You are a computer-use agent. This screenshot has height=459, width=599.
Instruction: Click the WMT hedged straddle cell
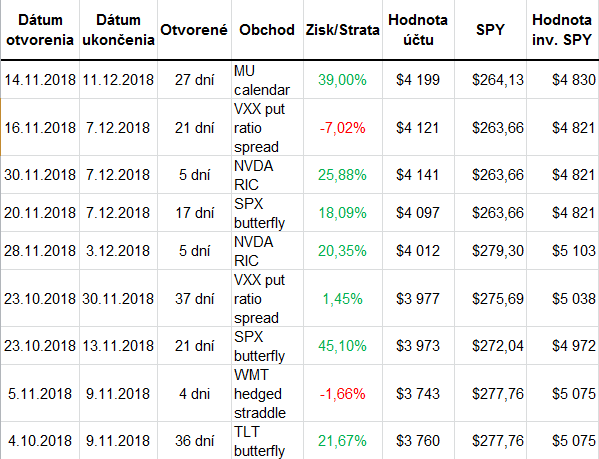[x=267, y=394]
